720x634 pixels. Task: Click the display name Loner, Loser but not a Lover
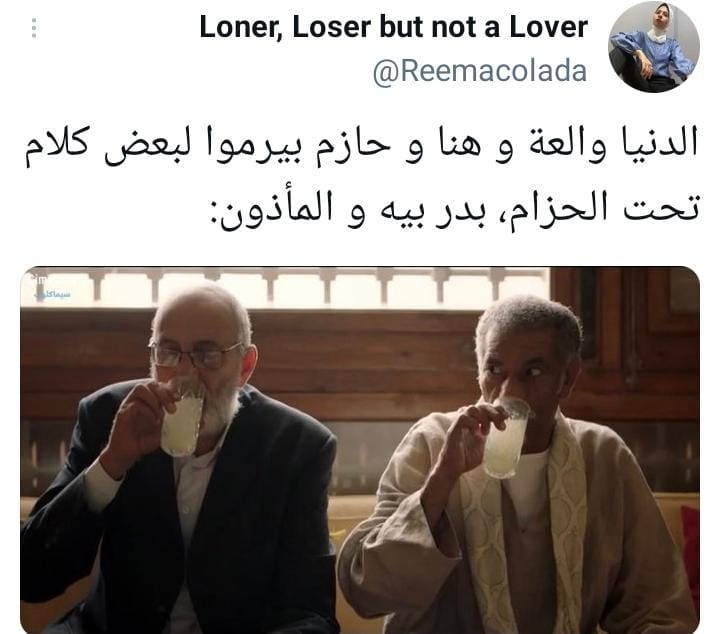[394, 28]
